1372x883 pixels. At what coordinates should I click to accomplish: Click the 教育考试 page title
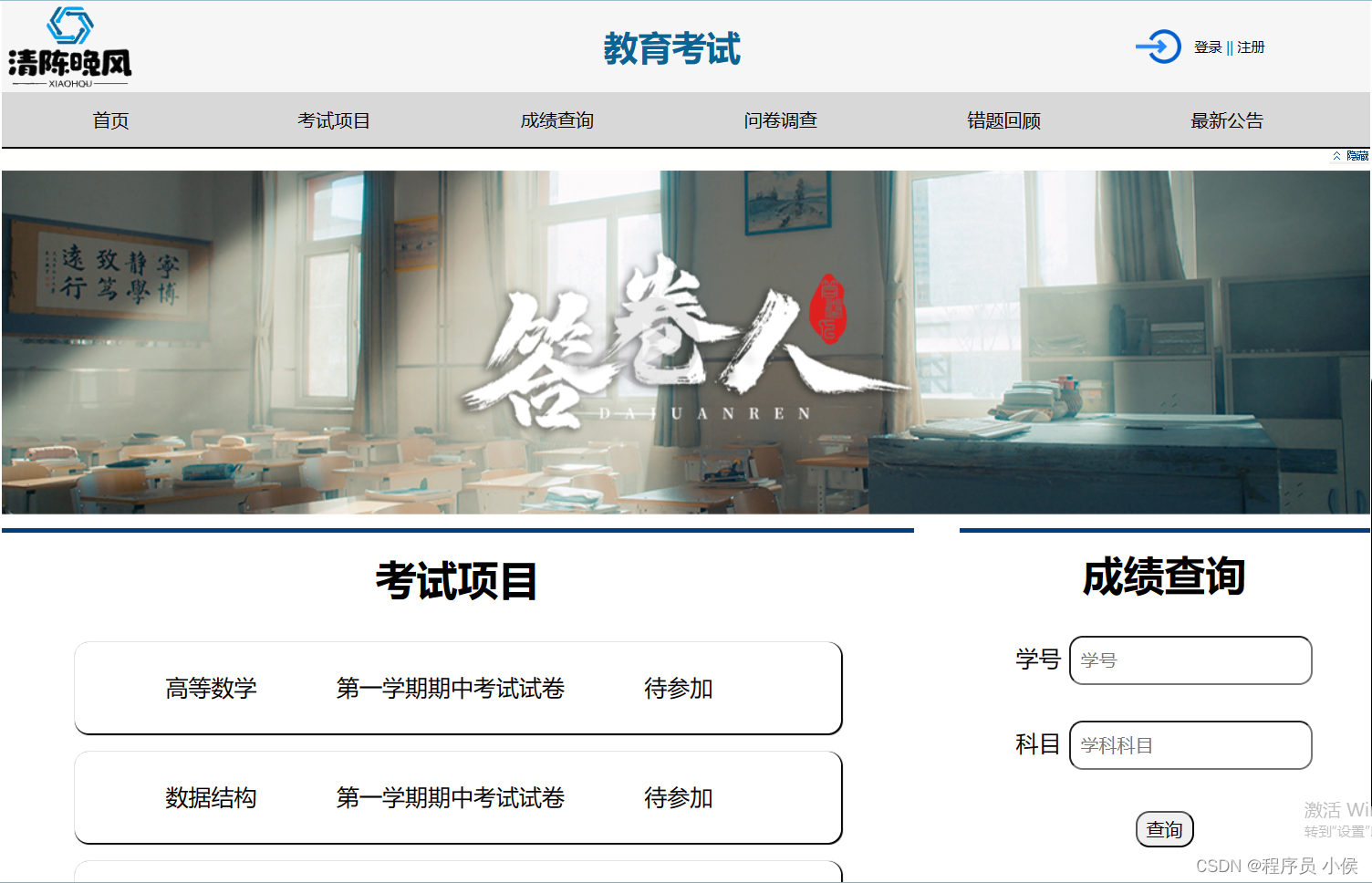point(672,48)
